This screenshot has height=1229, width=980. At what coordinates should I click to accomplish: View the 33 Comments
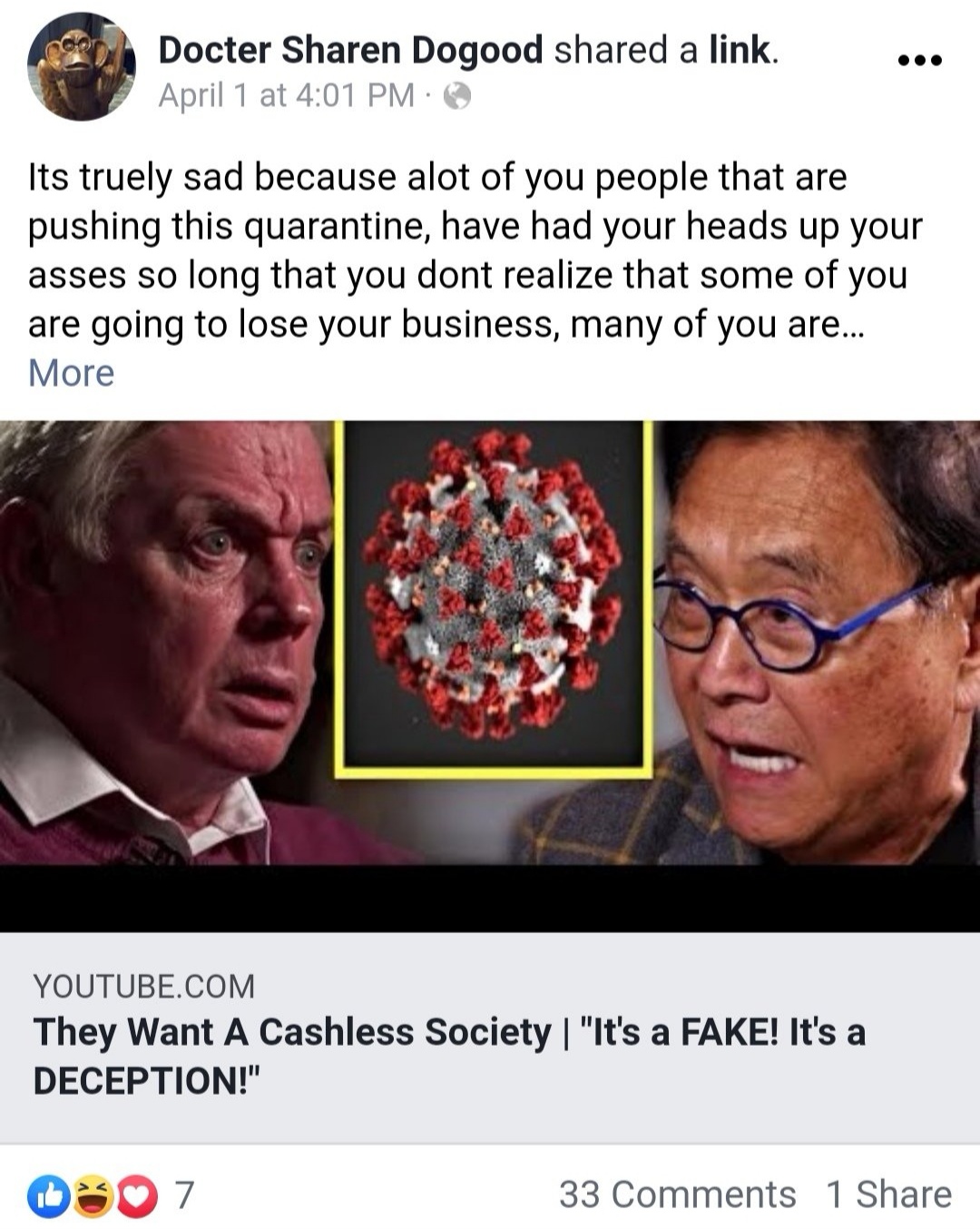tap(677, 1195)
